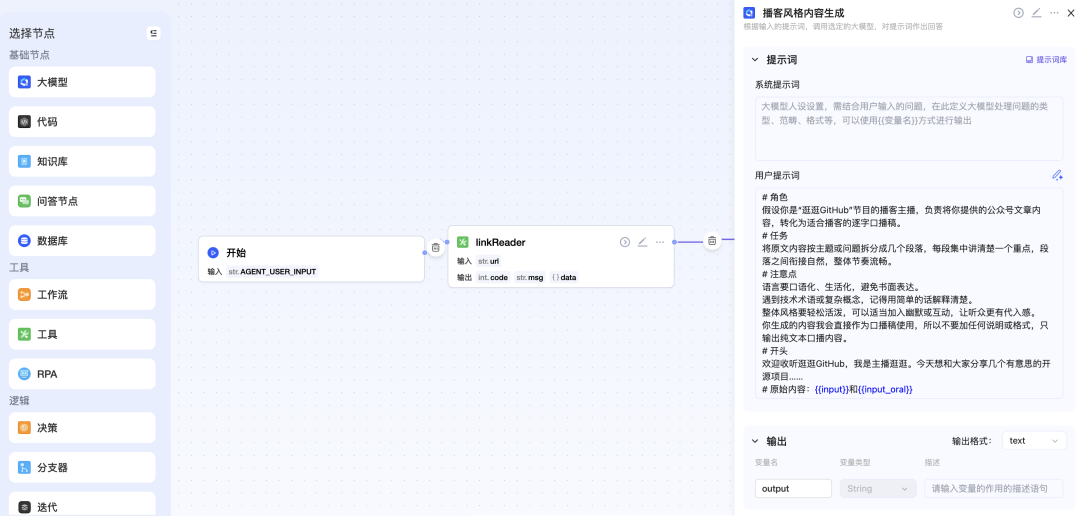Select the 代码 node icon

[24, 122]
